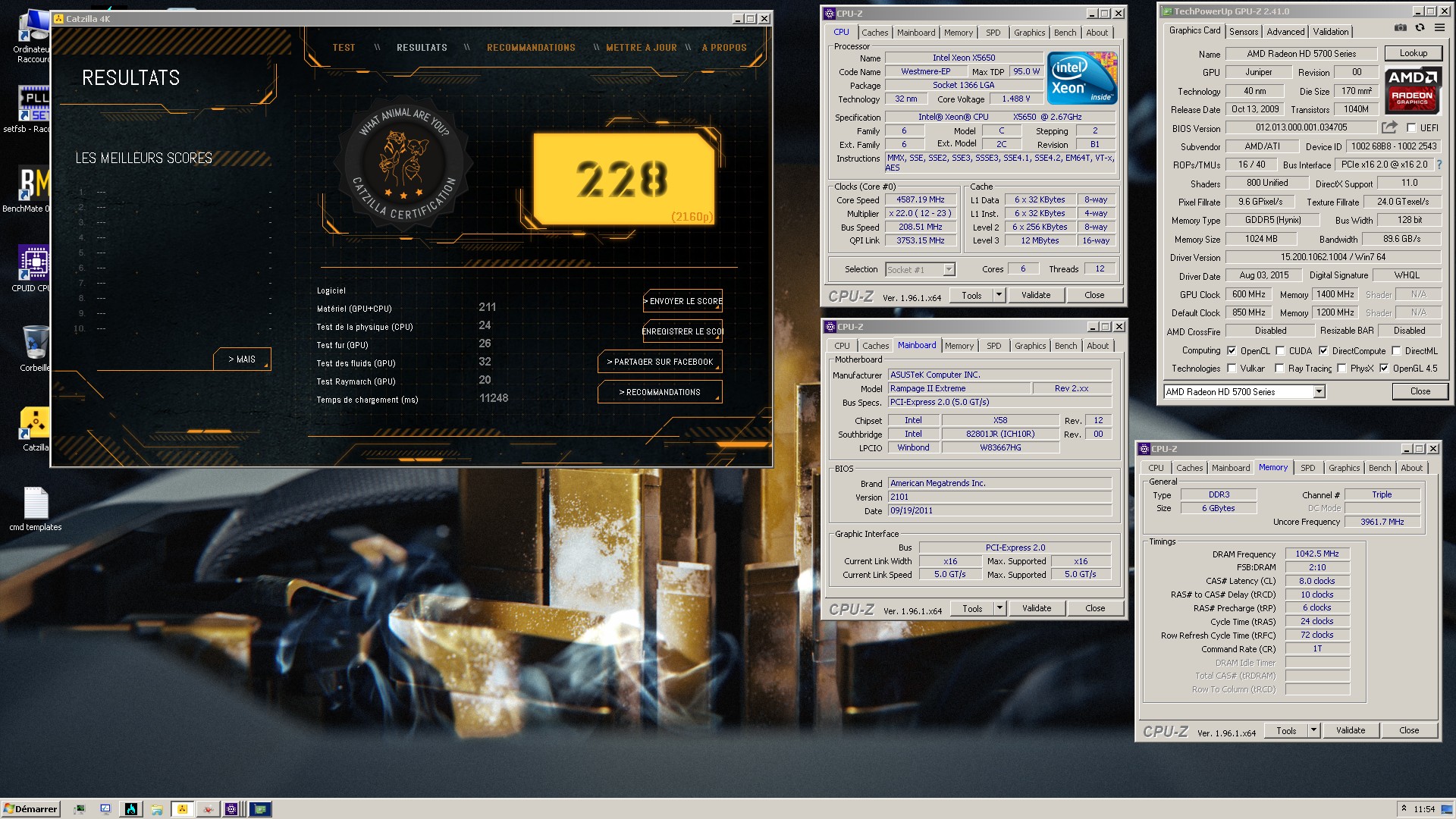
Task: Click the red molecule taskbar icon
Action: point(208,809)
